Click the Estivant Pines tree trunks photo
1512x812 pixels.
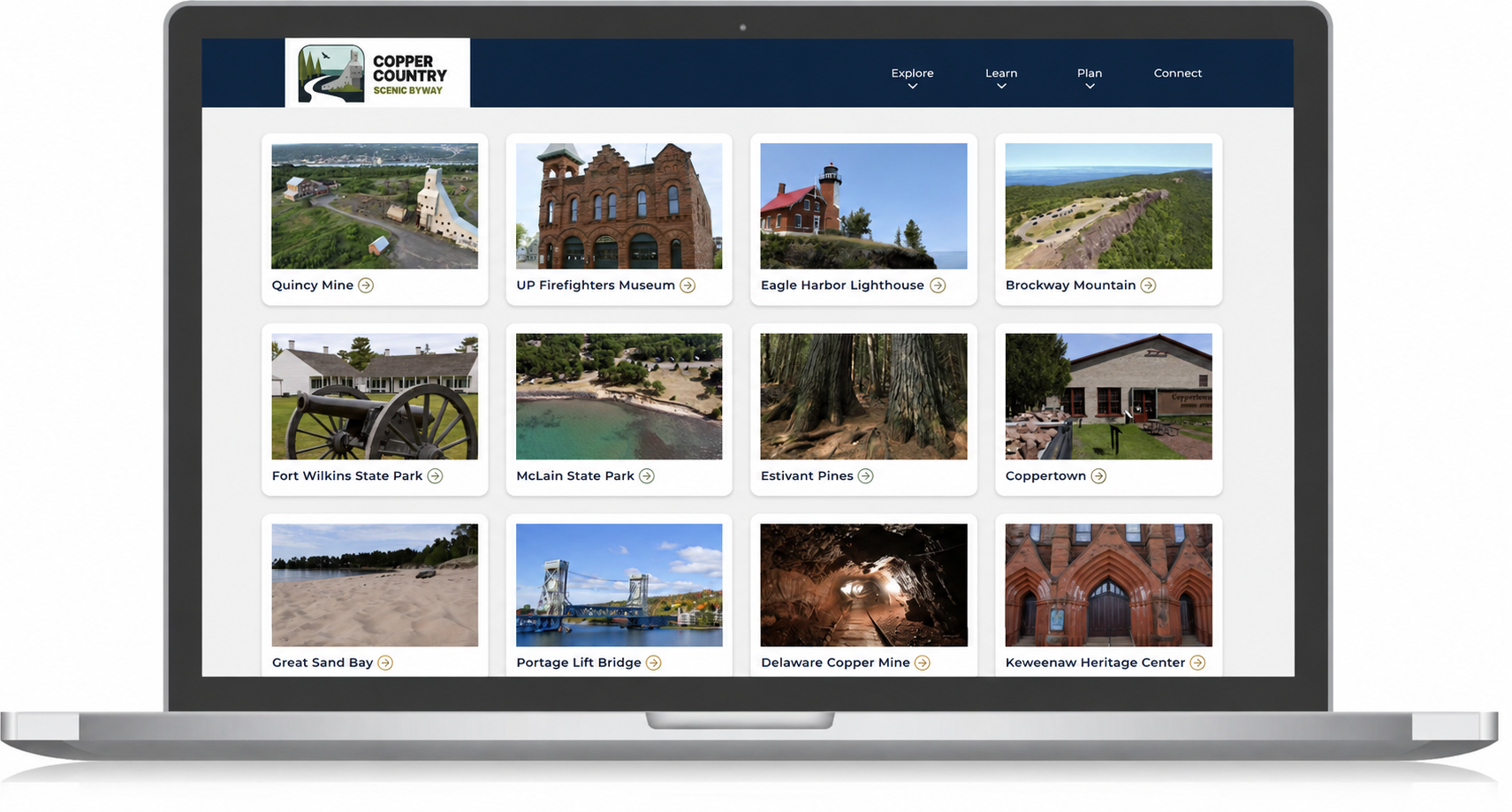pyautogui.click(x=864, y=397)
